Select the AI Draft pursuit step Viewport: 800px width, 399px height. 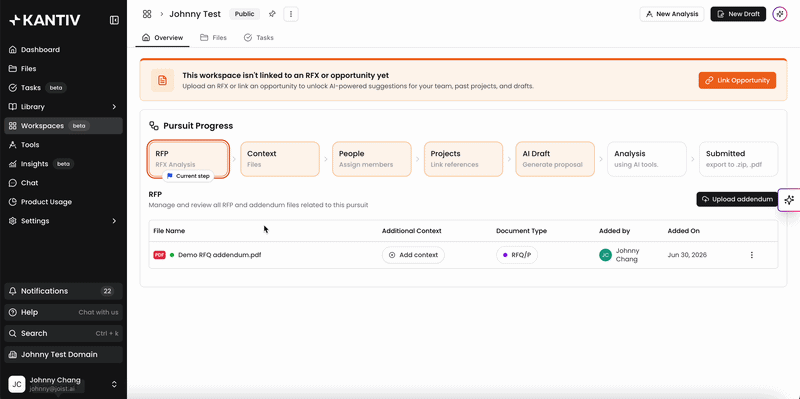[555, 159]
